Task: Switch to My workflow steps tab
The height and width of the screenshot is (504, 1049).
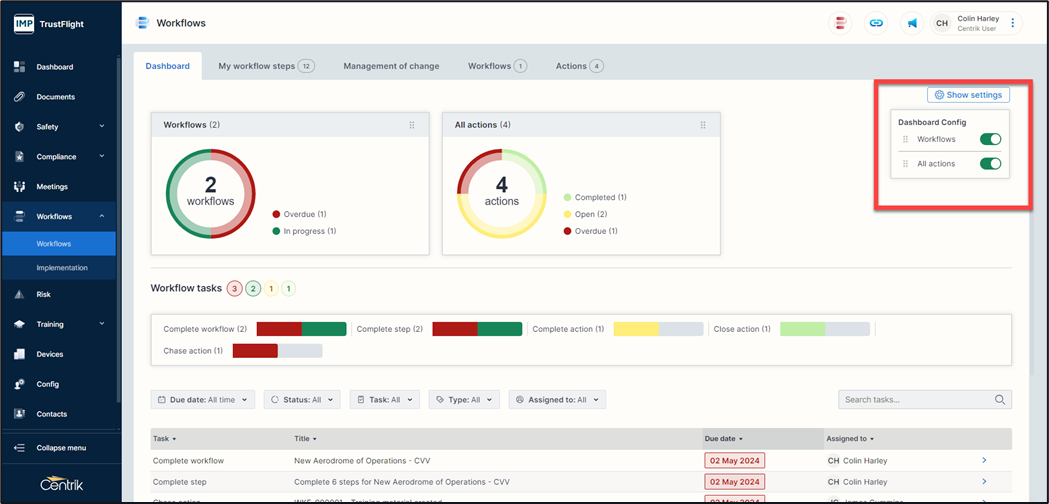Action: tap(265, 66)
